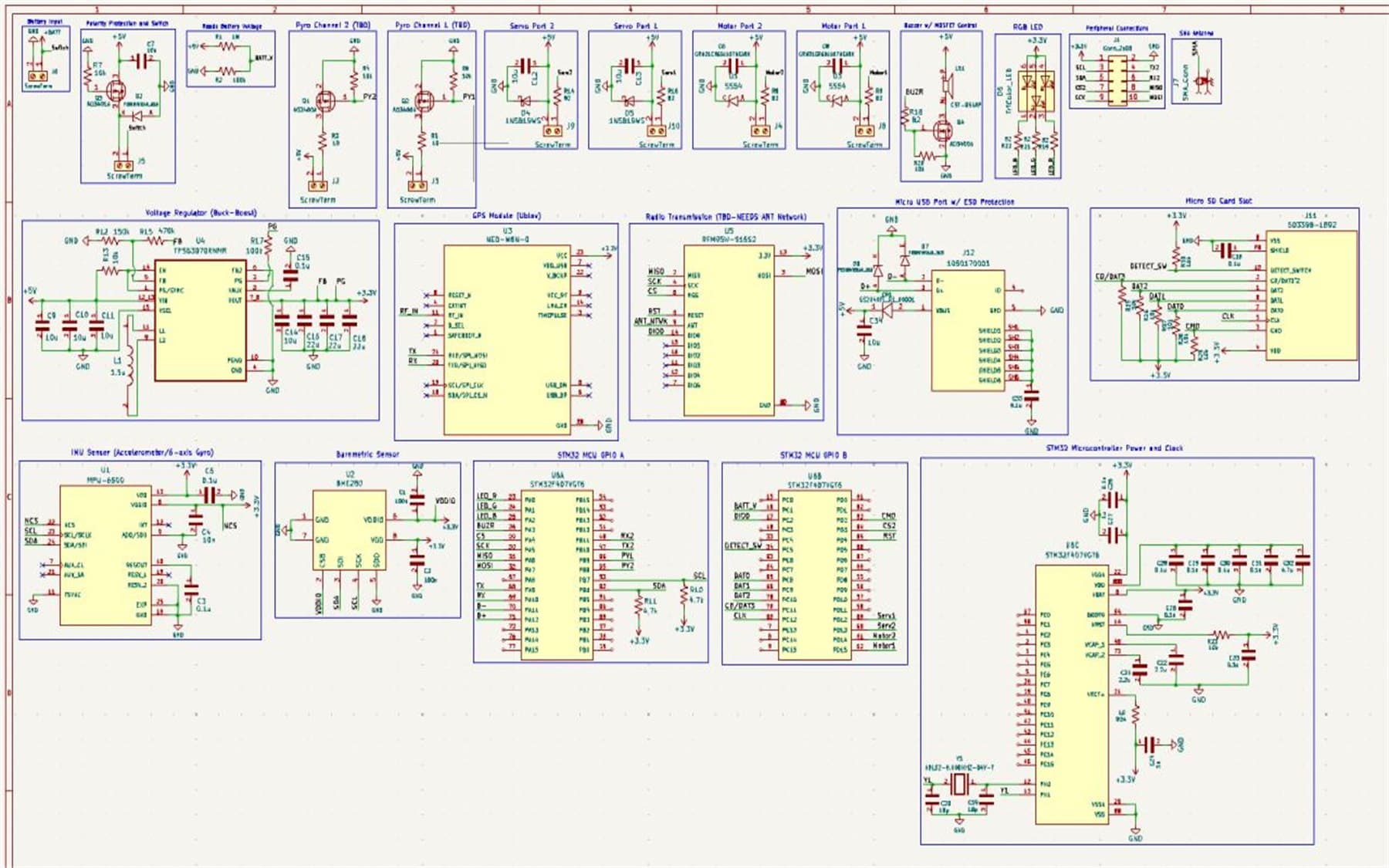Select the STM32 GPIO A symbol U6A

[557, 575]
